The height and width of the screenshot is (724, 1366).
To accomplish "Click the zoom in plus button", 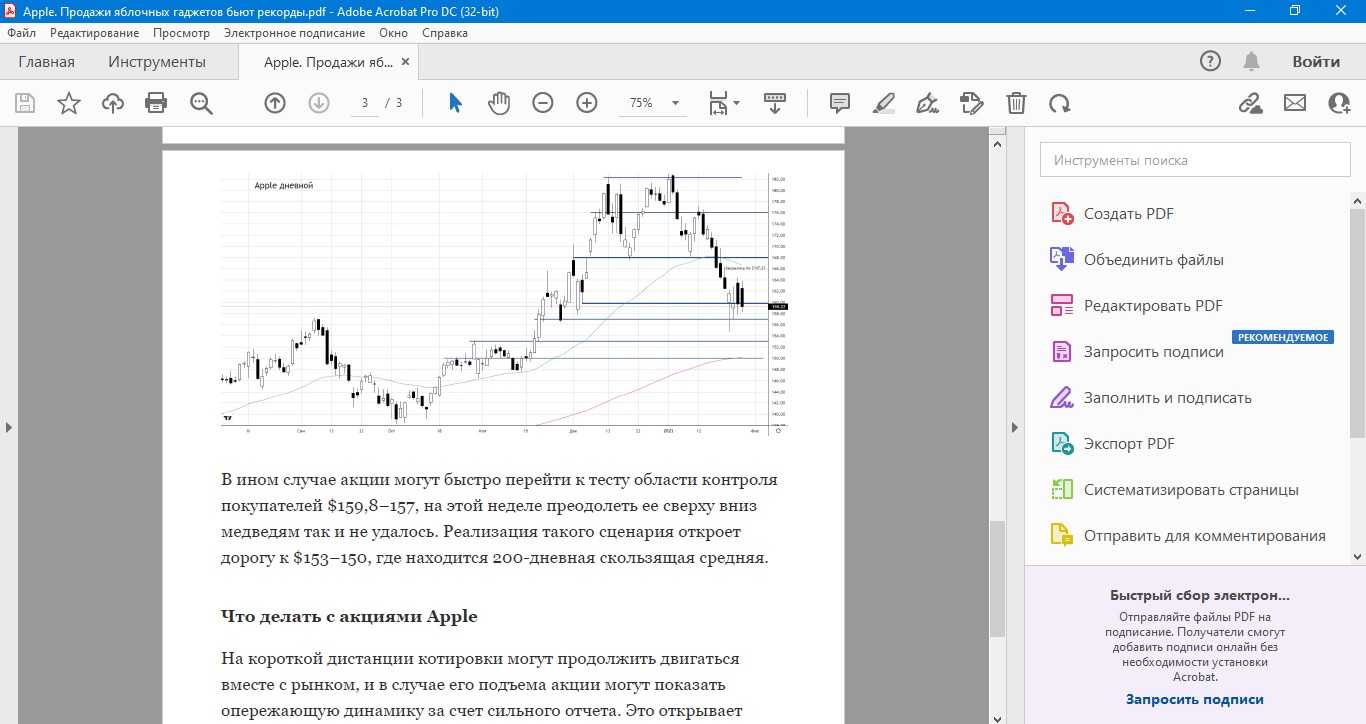I will tap(586, 103).
